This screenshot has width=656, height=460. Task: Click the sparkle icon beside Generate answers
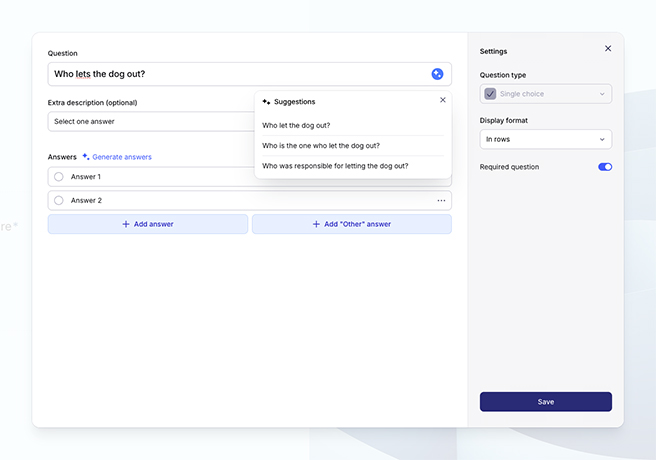click(x=86, y=157)
